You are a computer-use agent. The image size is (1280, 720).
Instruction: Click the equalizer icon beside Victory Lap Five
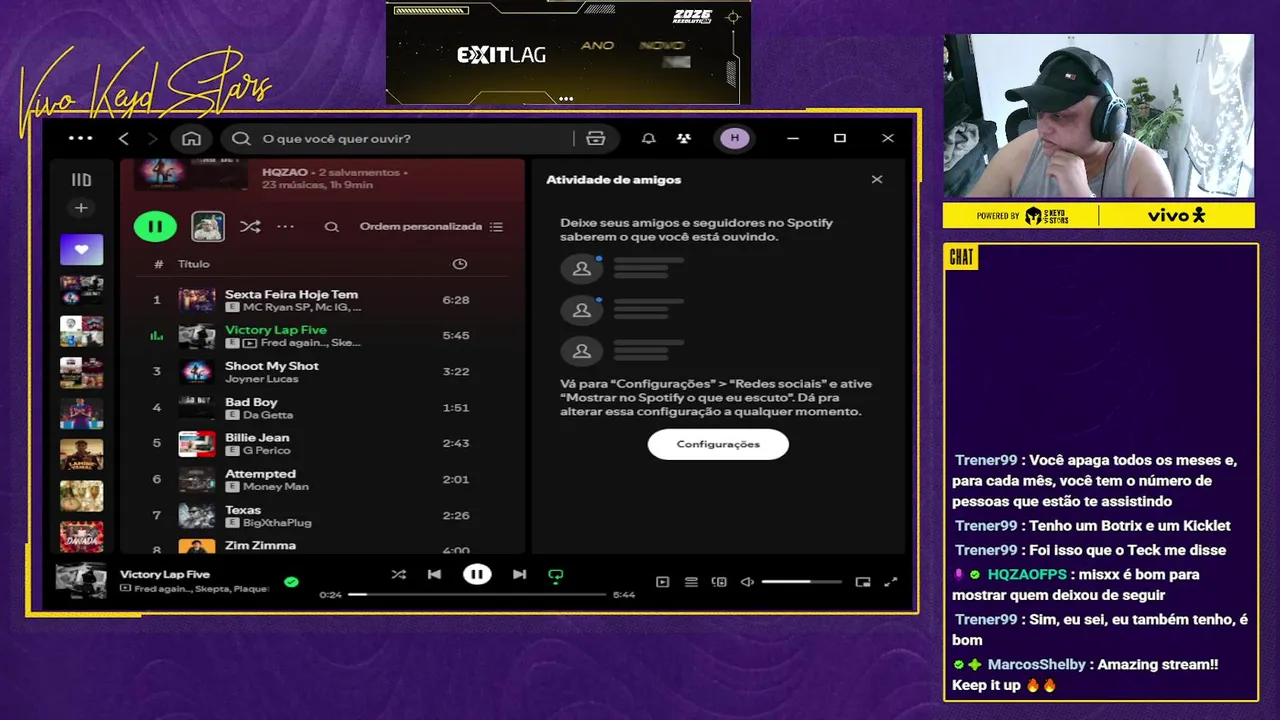point(156,336)
